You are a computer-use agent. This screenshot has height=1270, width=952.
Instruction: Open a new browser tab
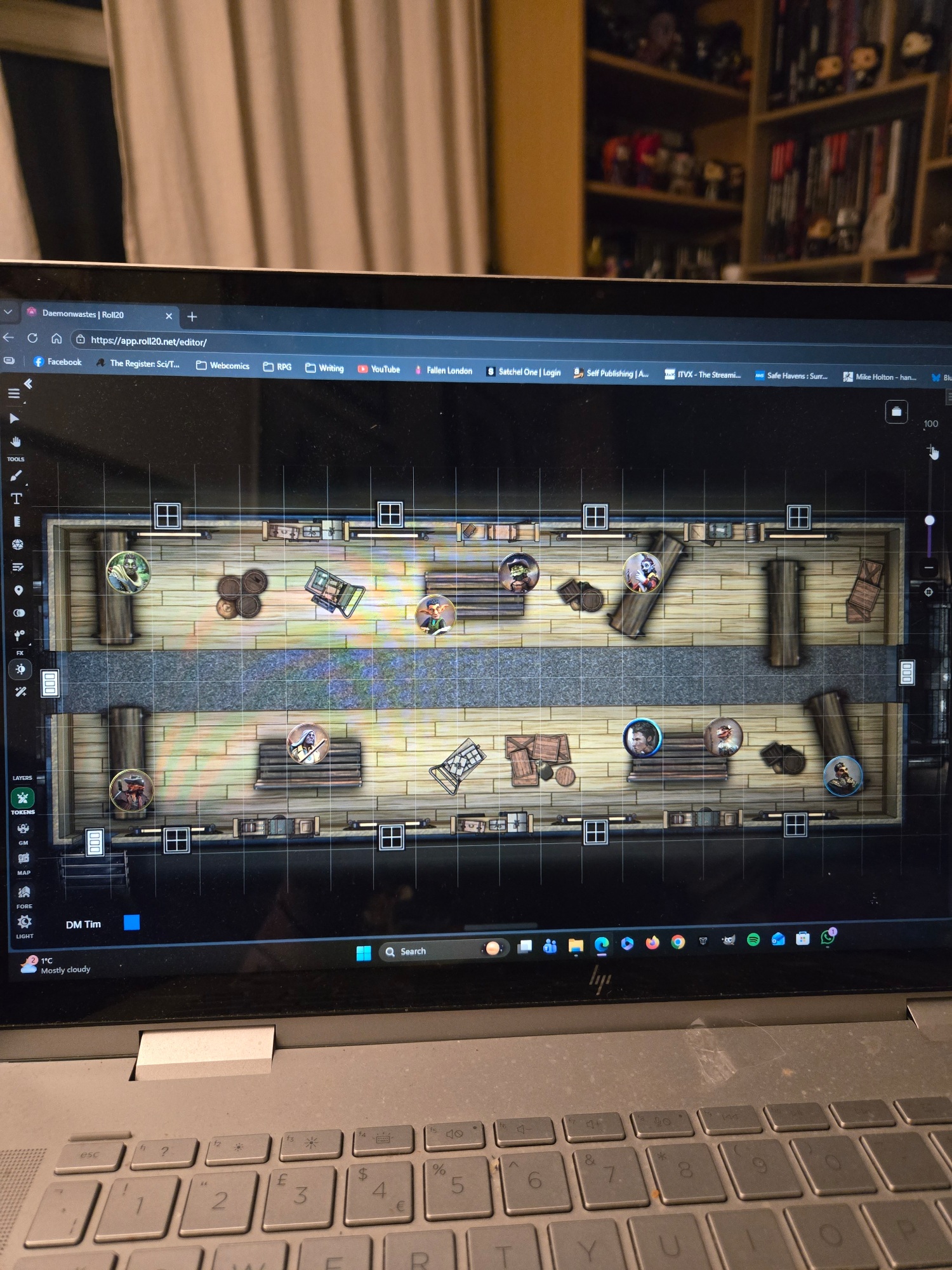(192, 317)
